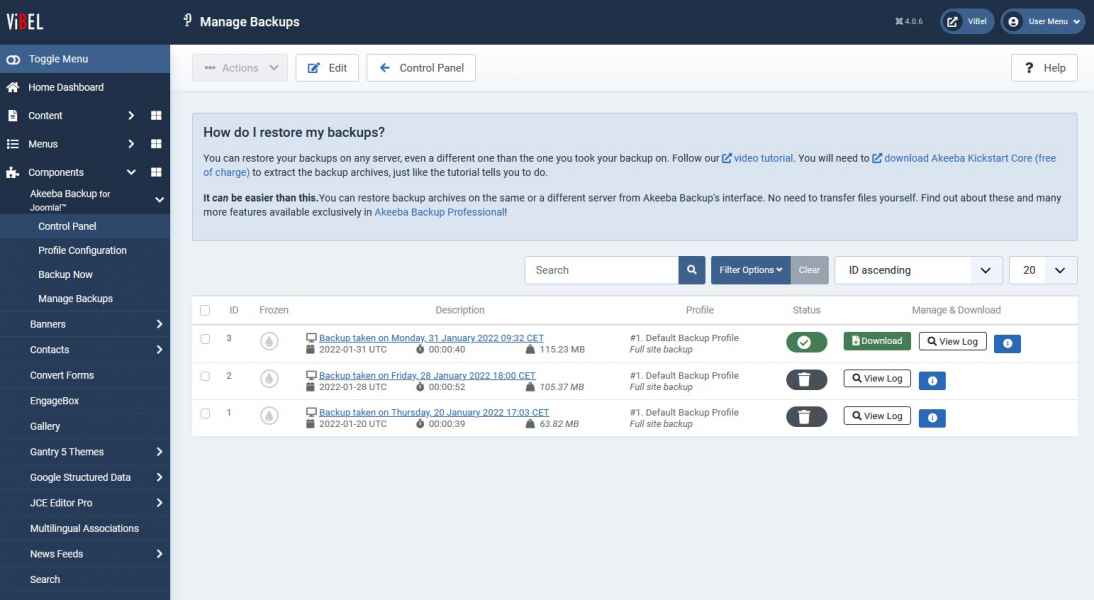Collapse Akeeba Backup for Joomla submenu

tap(159, 200)
